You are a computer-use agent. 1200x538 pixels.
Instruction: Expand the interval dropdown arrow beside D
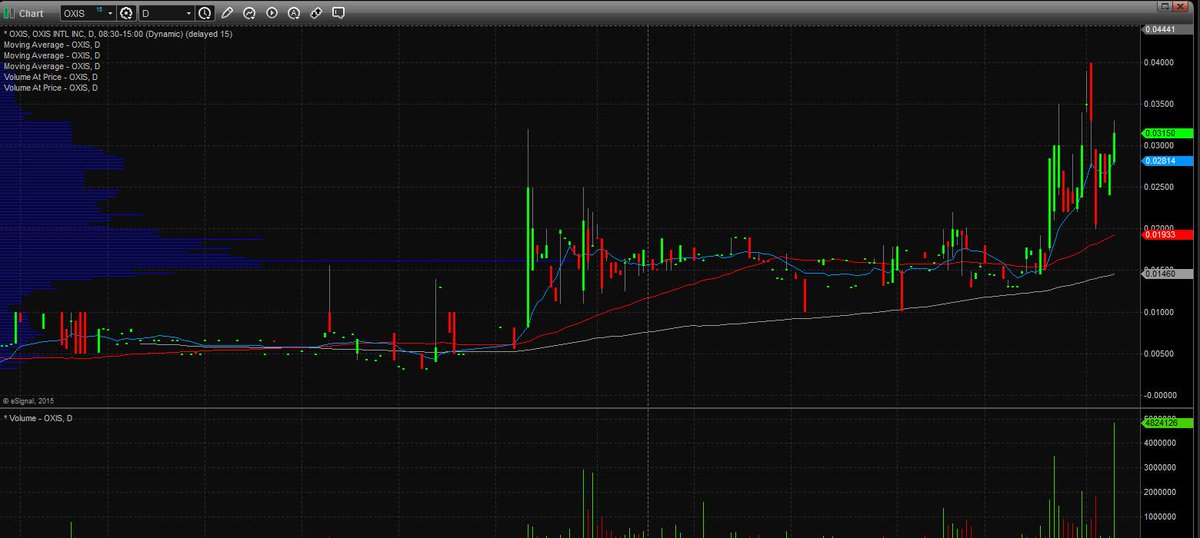click(190, 14)
